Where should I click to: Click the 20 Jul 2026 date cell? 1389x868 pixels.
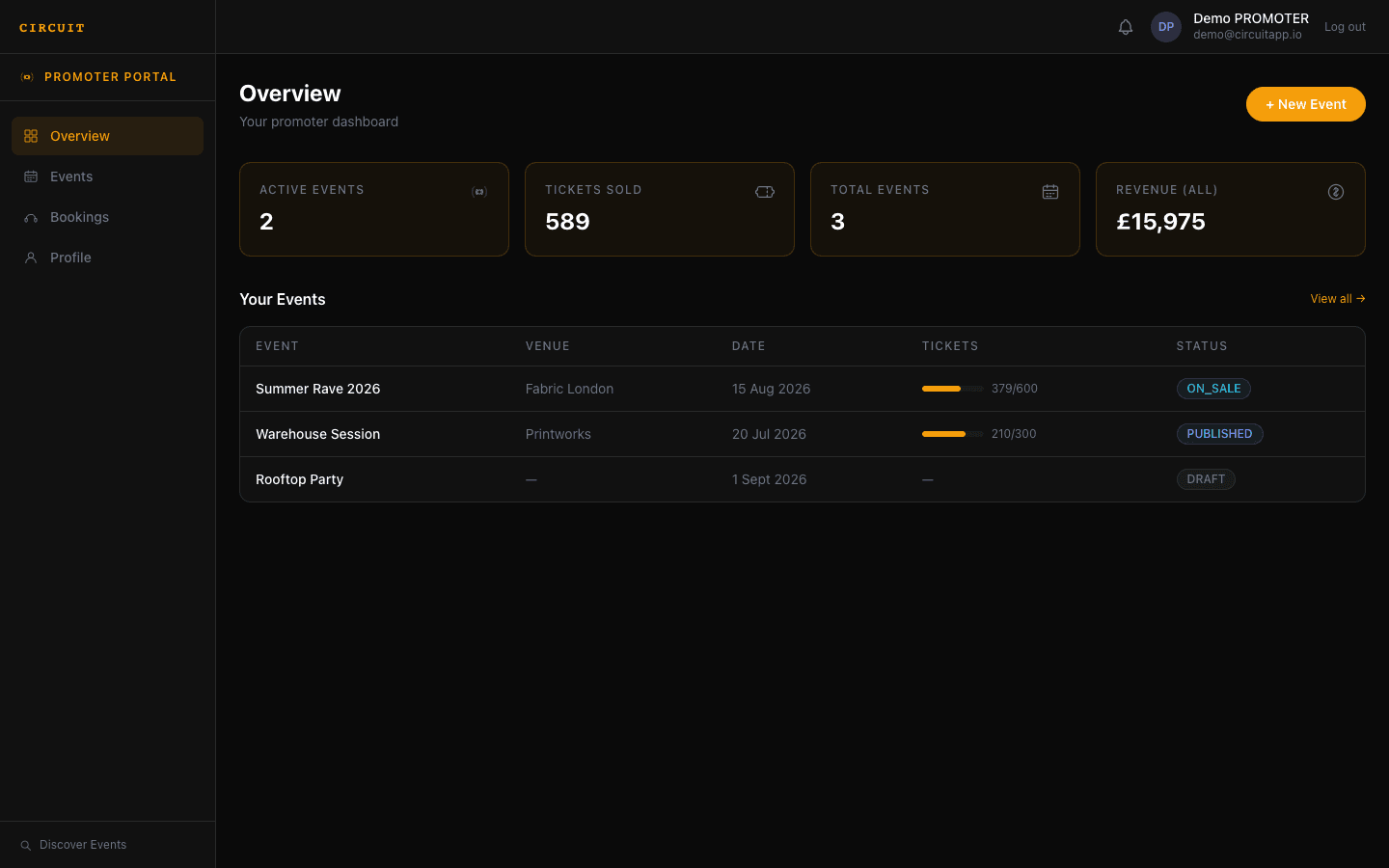(769, 434)
